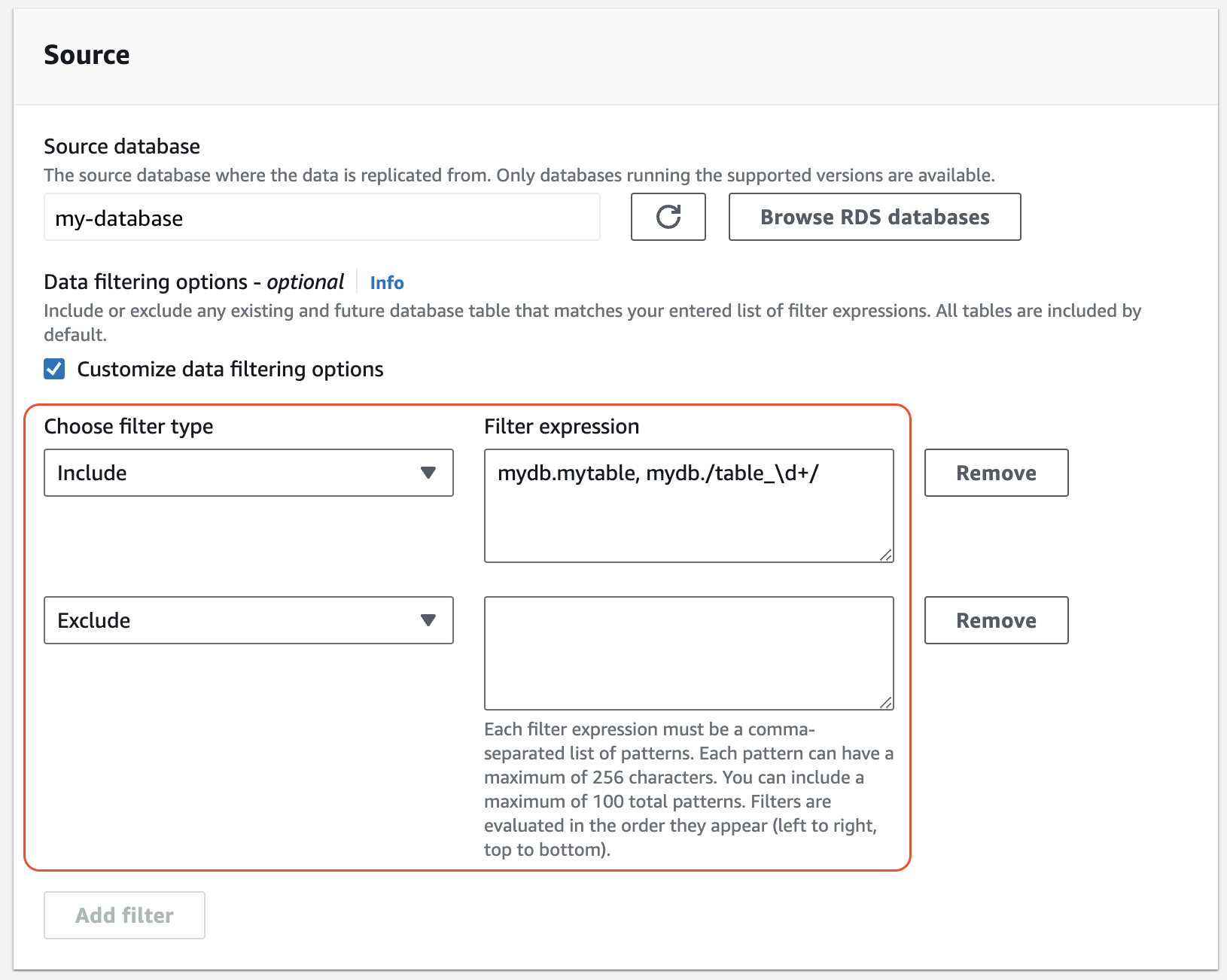
Task: Click the Exclude dropdown arrow icon
Action: pos(428,620)
